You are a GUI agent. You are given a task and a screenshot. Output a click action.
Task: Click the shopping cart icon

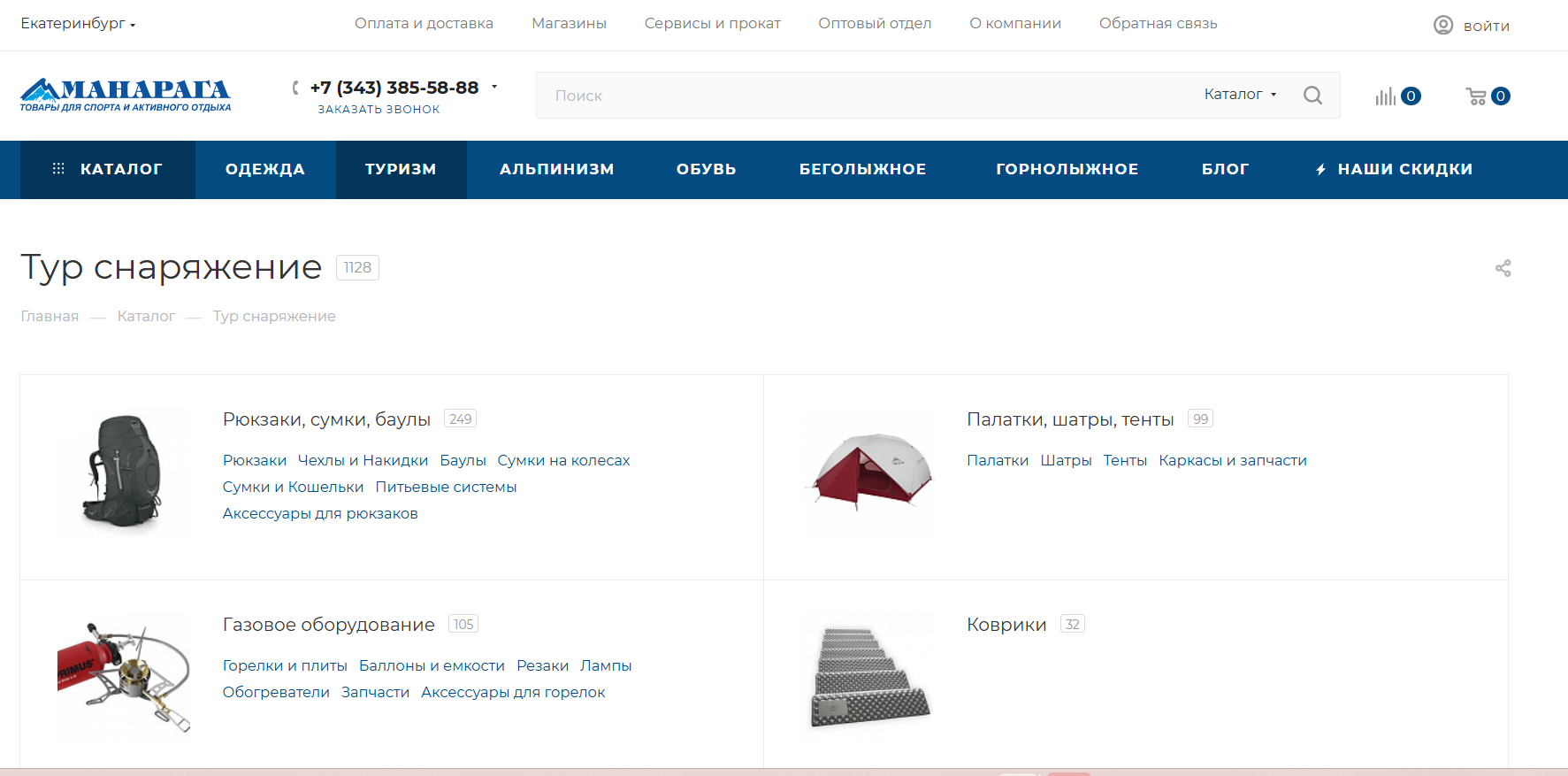(x=1476, y=96)
